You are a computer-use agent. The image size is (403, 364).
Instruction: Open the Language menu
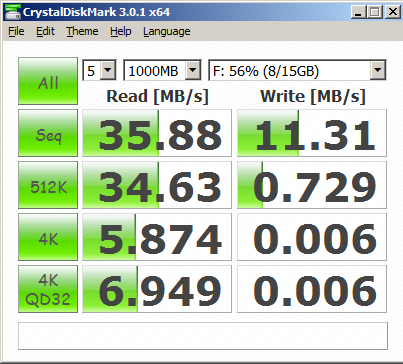pyautogui.click(x=167, y=31)
